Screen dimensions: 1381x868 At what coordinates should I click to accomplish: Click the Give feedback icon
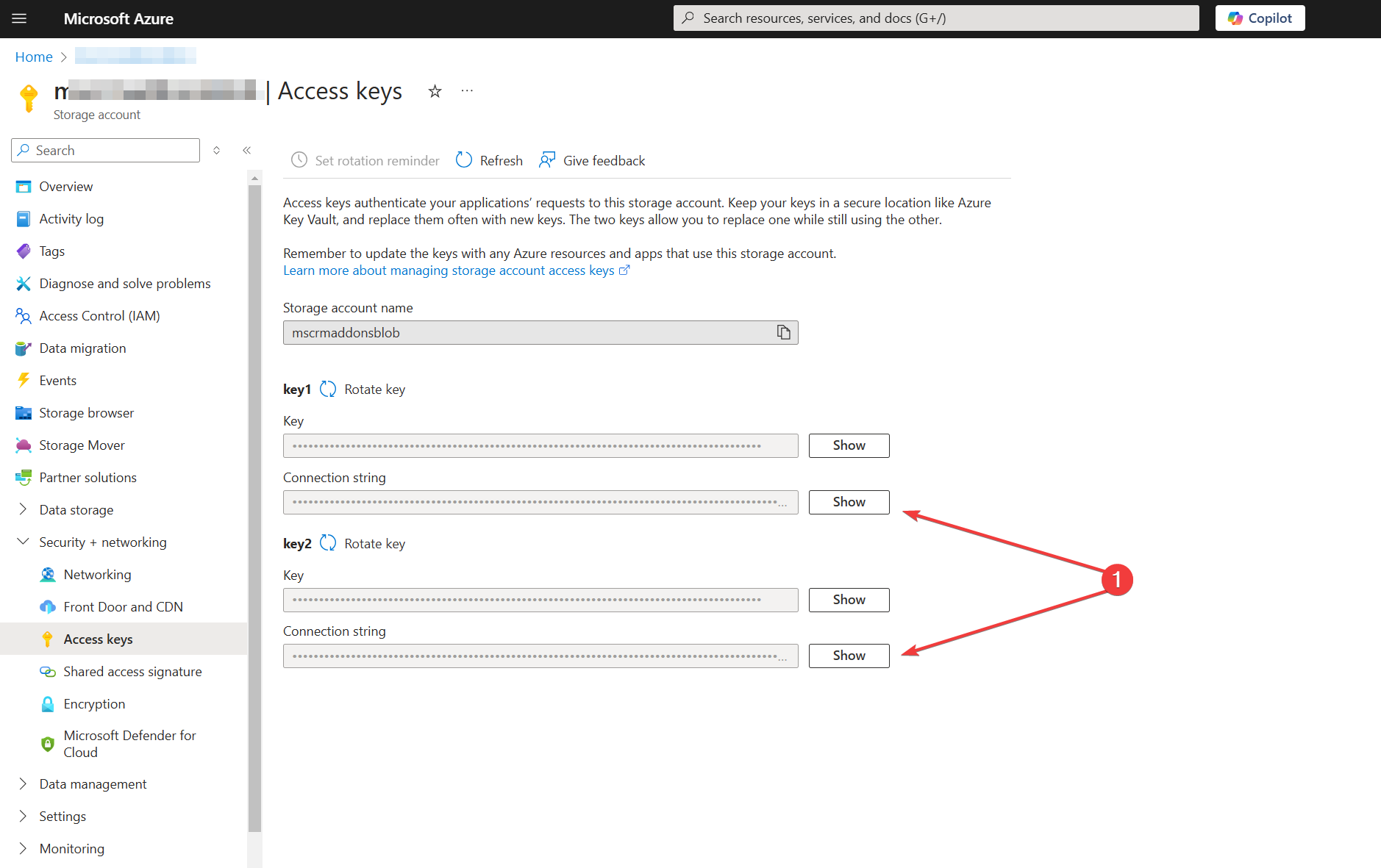547,159
